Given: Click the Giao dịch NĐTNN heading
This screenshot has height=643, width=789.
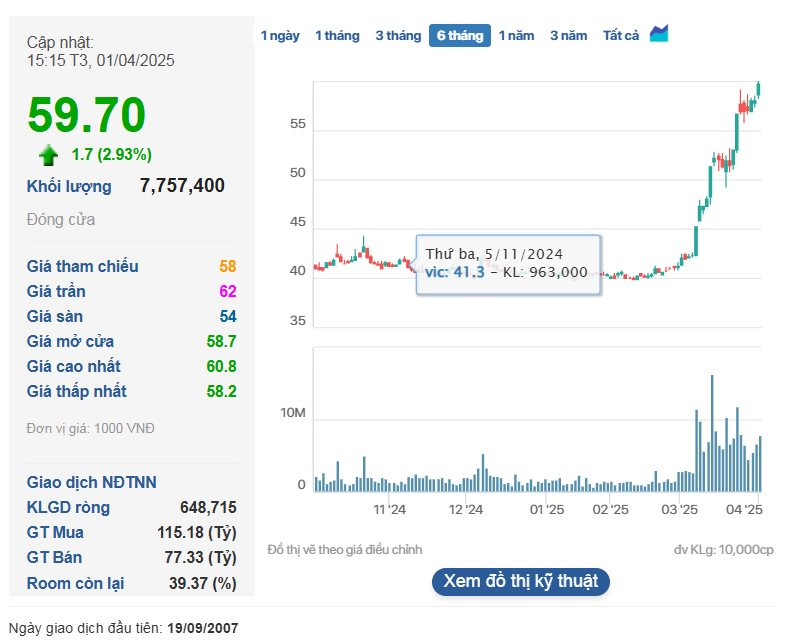Looking at the screenshot, I should pyautogui.click(x=92, y=482).
